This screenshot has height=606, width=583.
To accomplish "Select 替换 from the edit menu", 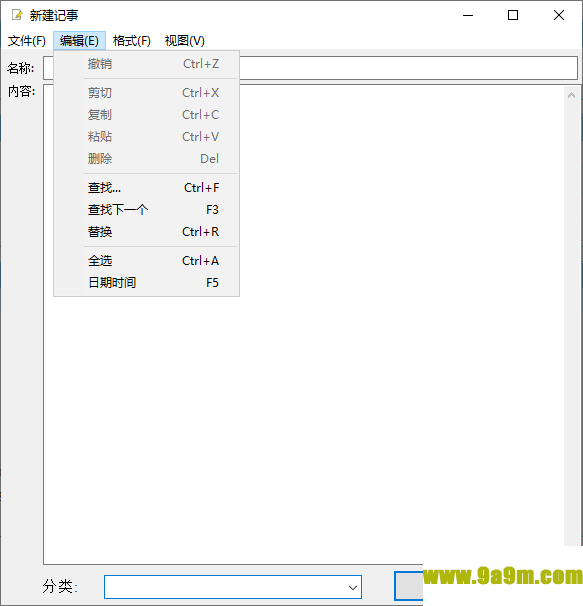I will coord(147,232).
